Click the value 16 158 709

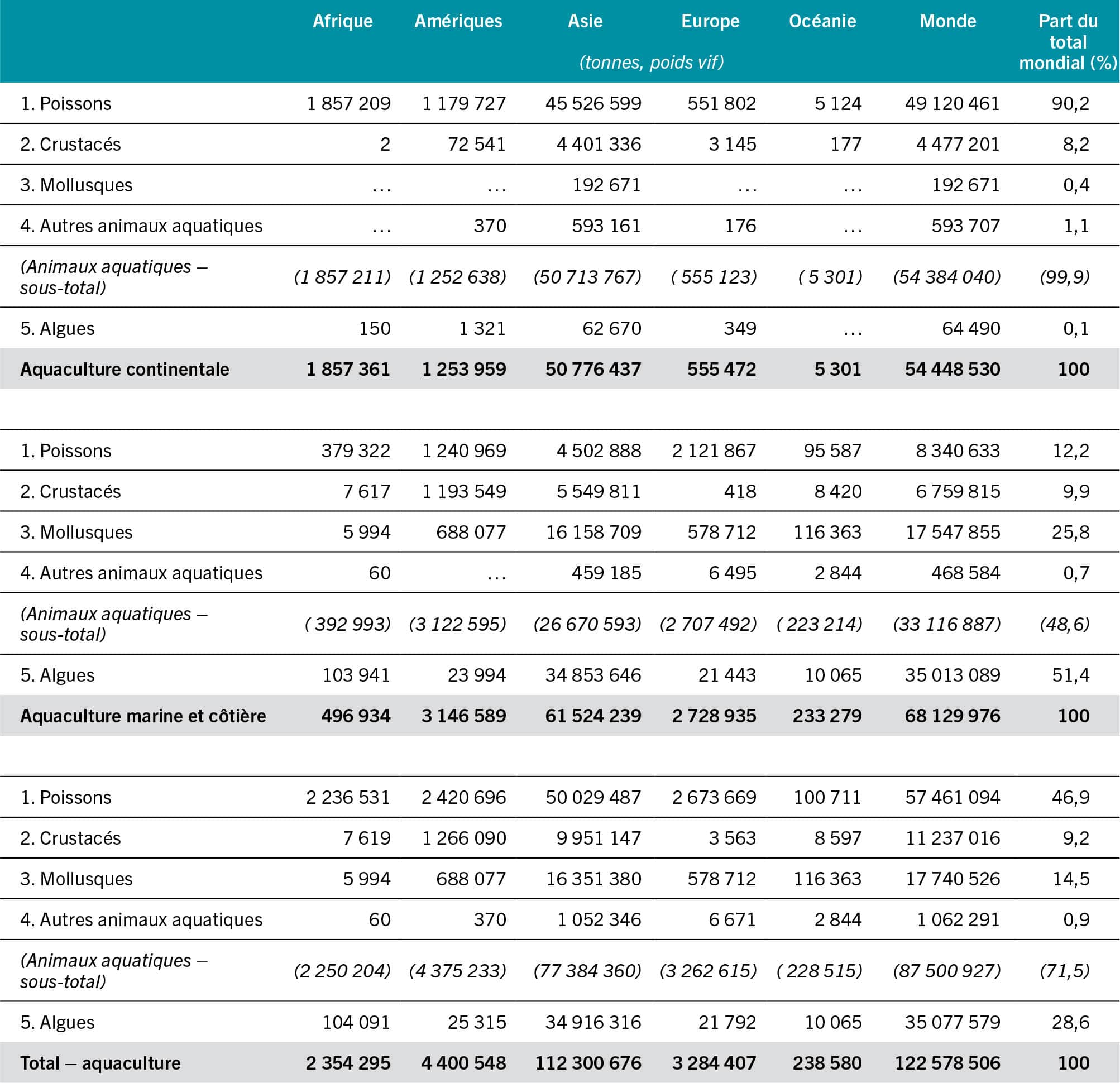593,533
